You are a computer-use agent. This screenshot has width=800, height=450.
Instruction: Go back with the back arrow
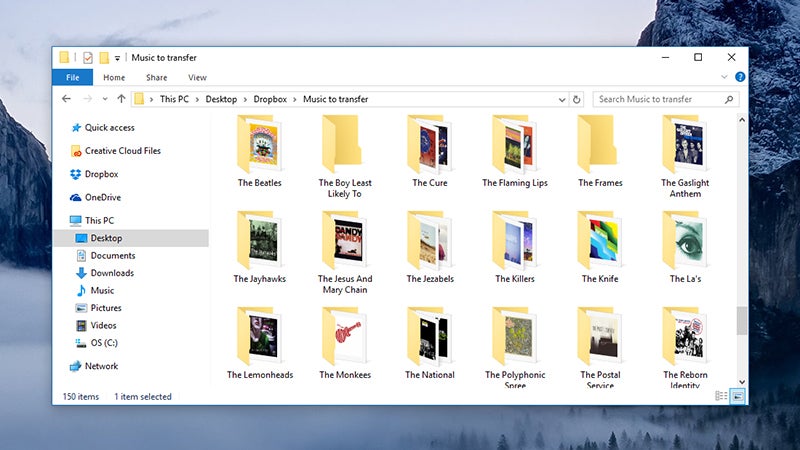66,99
